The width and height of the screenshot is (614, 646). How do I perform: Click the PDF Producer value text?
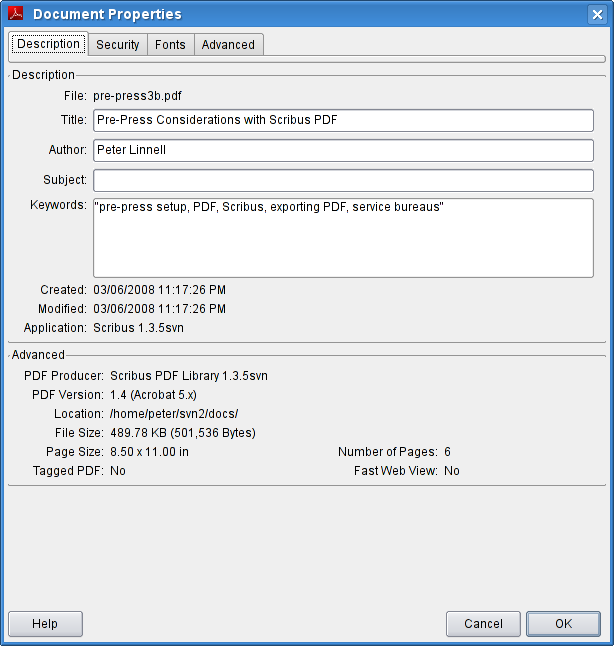(189, 376)
